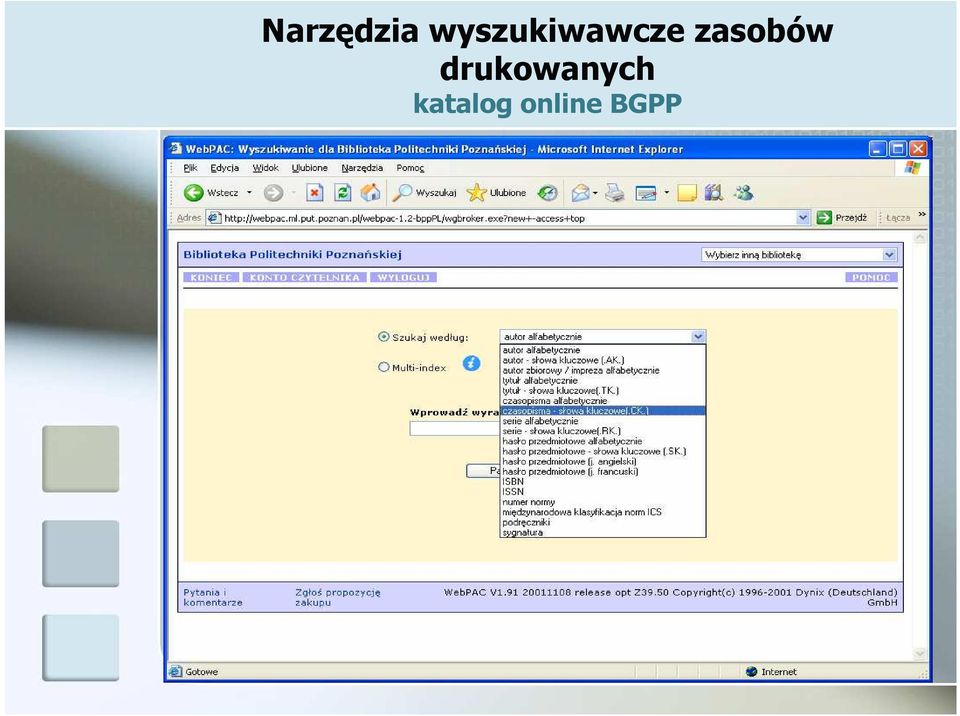Choose 'sygnatura' option

coord(603,533)
